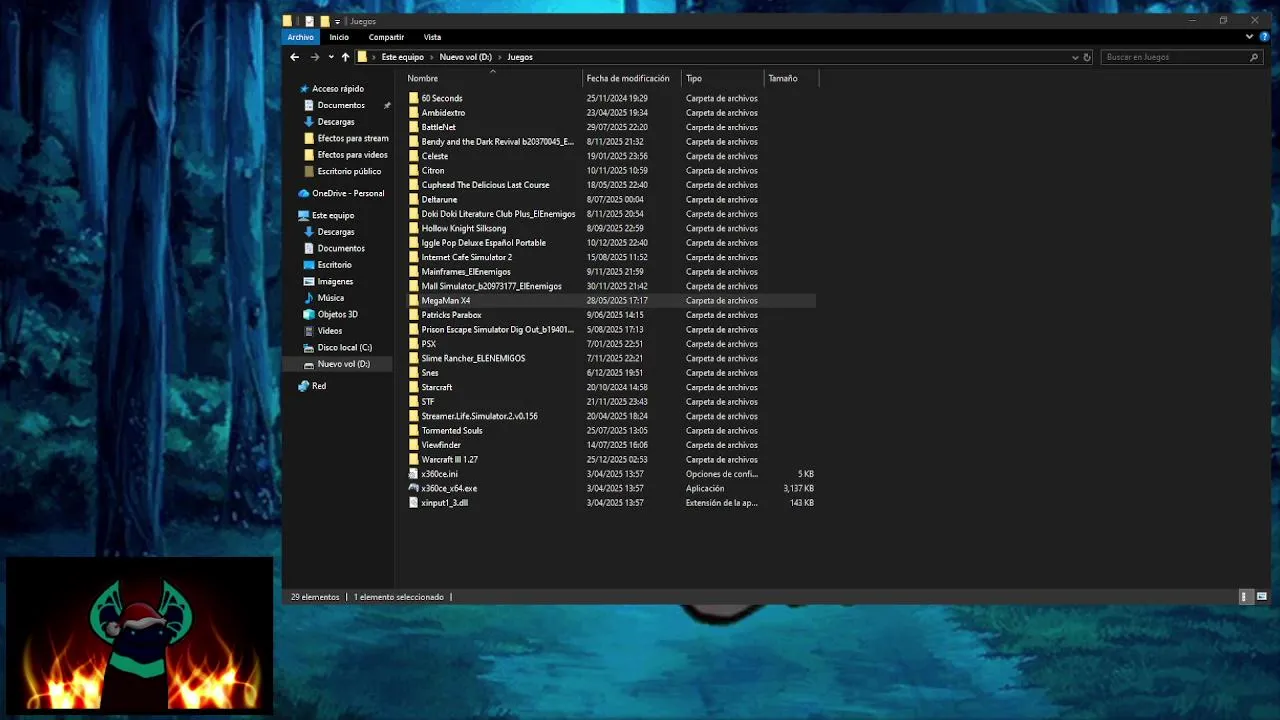Open address bar history dropdown
Viewport: 1280px width, 720px height.
click(1075, 57)
